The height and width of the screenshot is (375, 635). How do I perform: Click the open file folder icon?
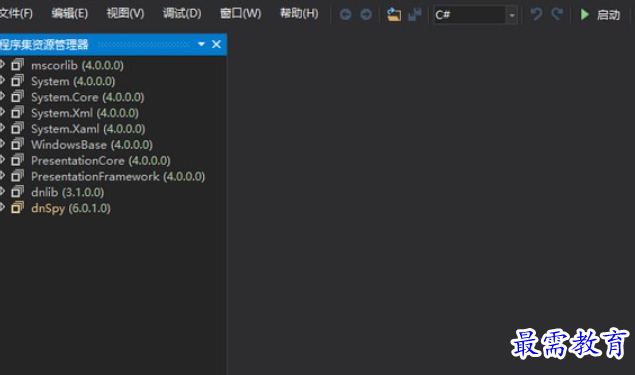[x=394, y=15]
